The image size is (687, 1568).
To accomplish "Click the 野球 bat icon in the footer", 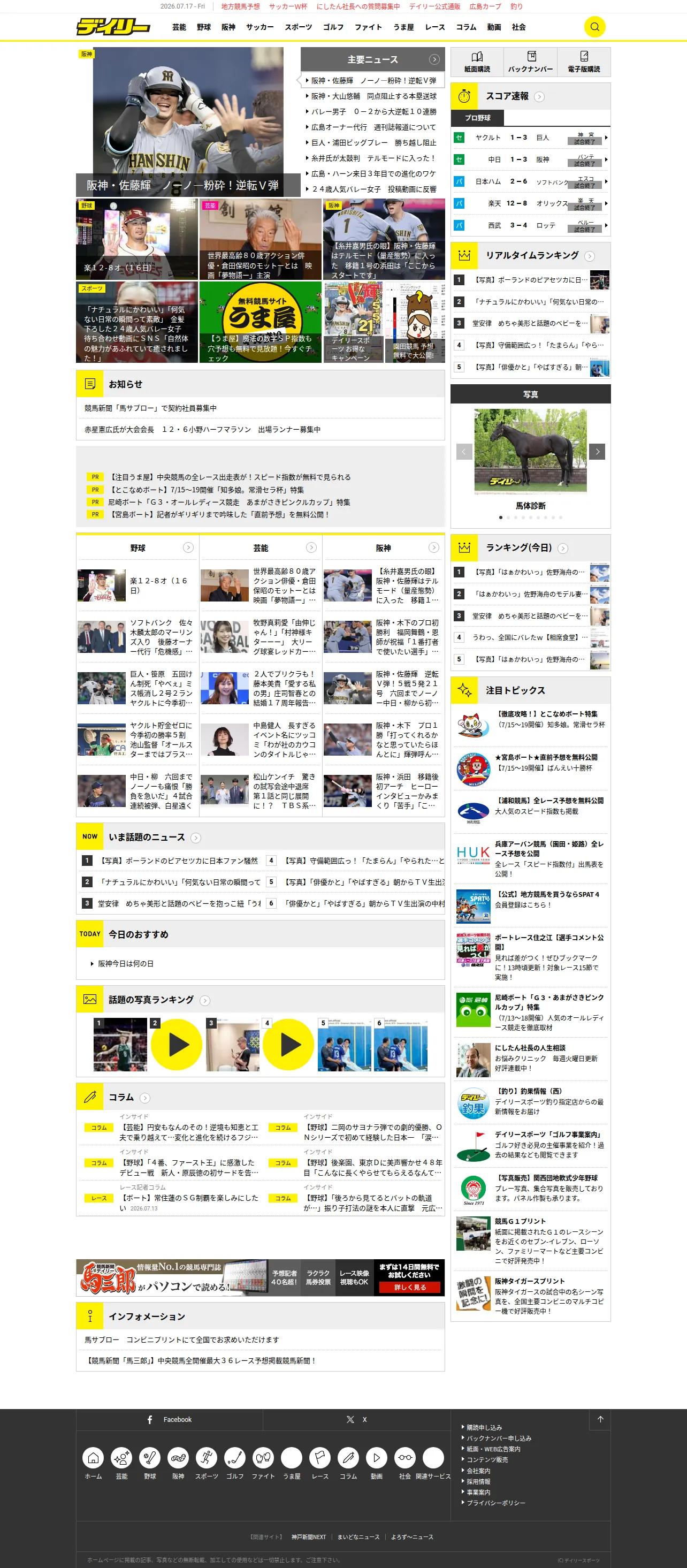I will pos(150,1457).
